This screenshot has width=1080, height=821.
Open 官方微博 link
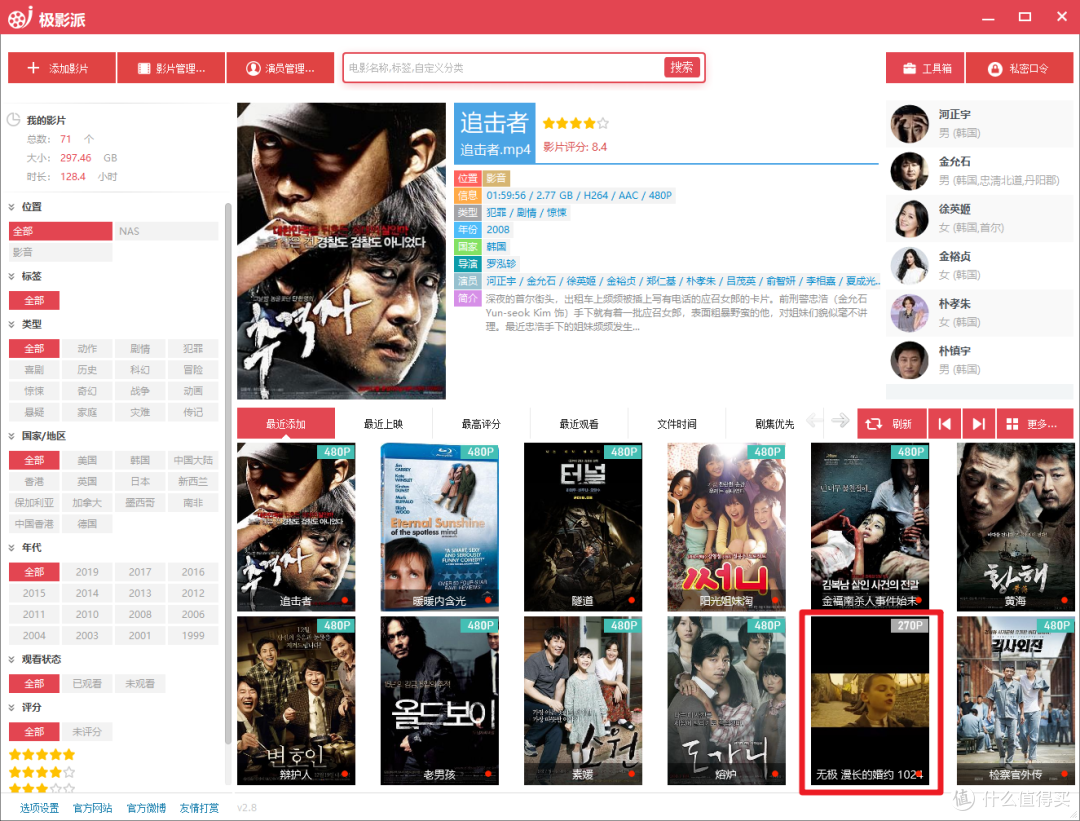[146, 808]
